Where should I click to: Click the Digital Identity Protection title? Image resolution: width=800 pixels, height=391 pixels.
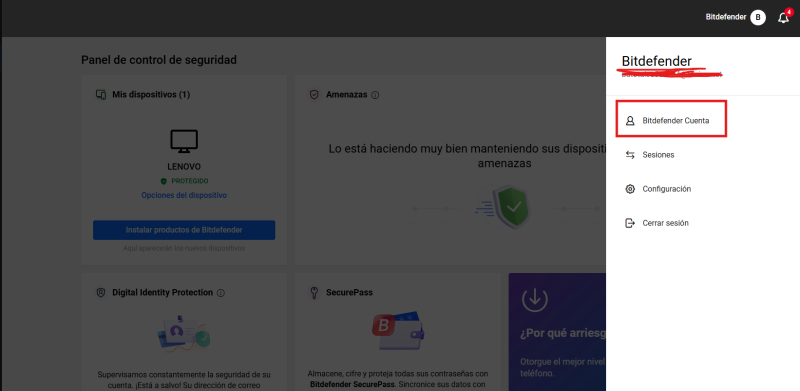(x=162, y=292)
